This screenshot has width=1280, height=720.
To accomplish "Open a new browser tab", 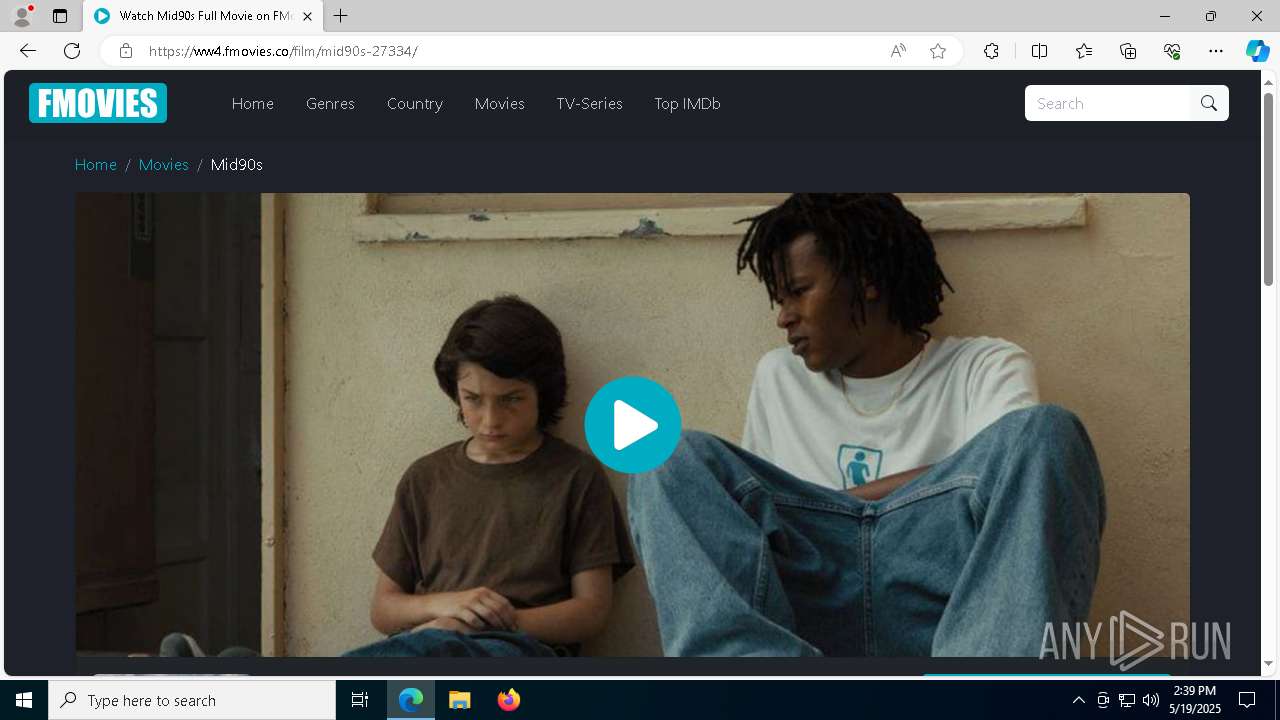I will point(341,16).
